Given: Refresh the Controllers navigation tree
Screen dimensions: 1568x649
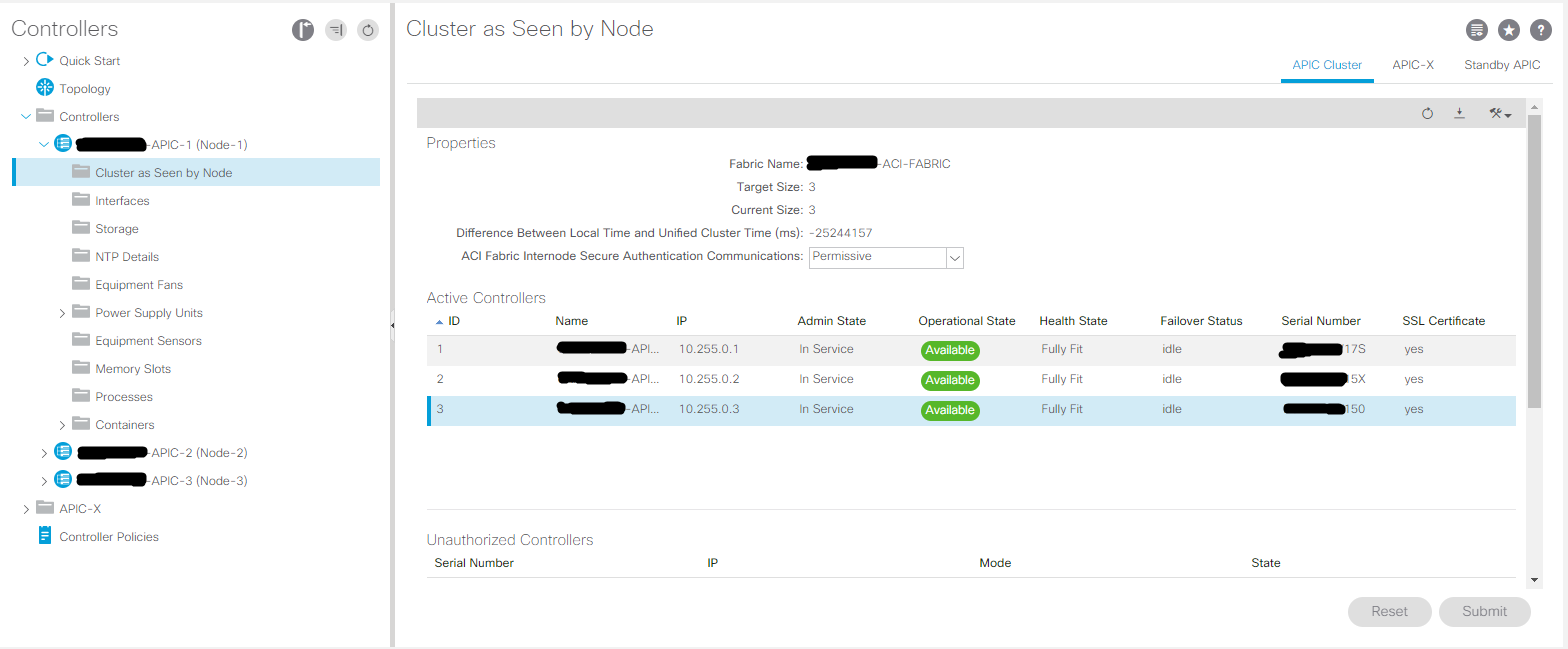Looking at the screenshot, I should pos(368,30).
